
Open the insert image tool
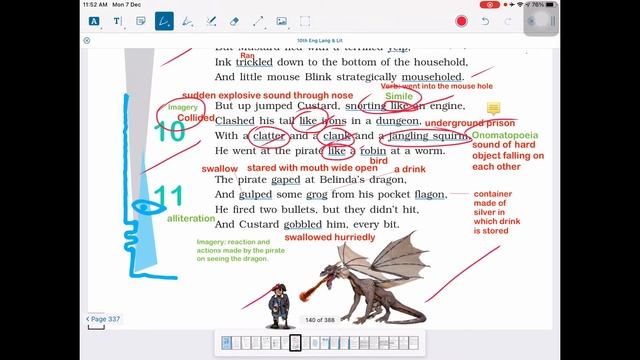tap(282, 21)
